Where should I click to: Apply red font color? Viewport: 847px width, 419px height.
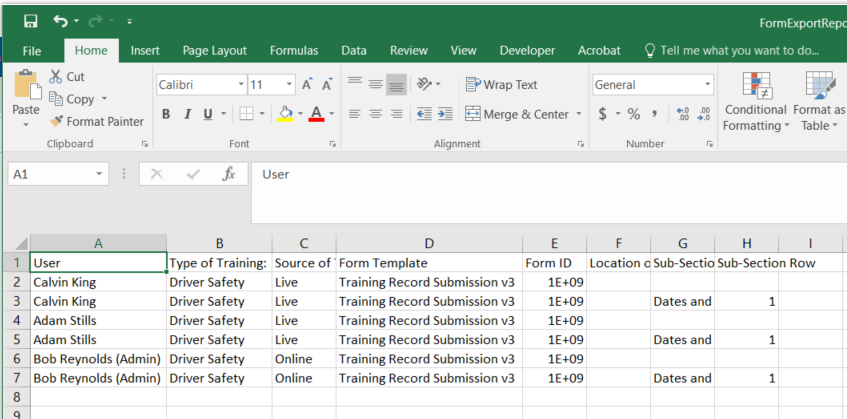(317, 113)
